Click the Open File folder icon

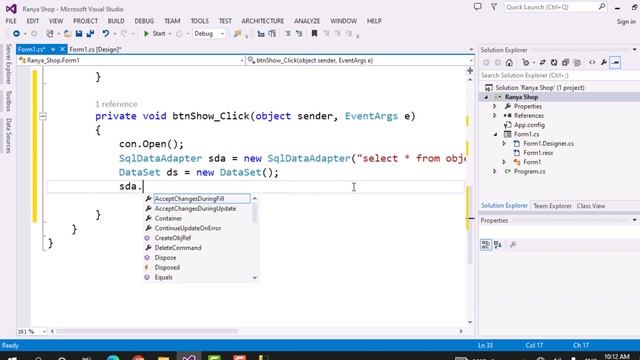pyautogui.click(x=67, y=34)
